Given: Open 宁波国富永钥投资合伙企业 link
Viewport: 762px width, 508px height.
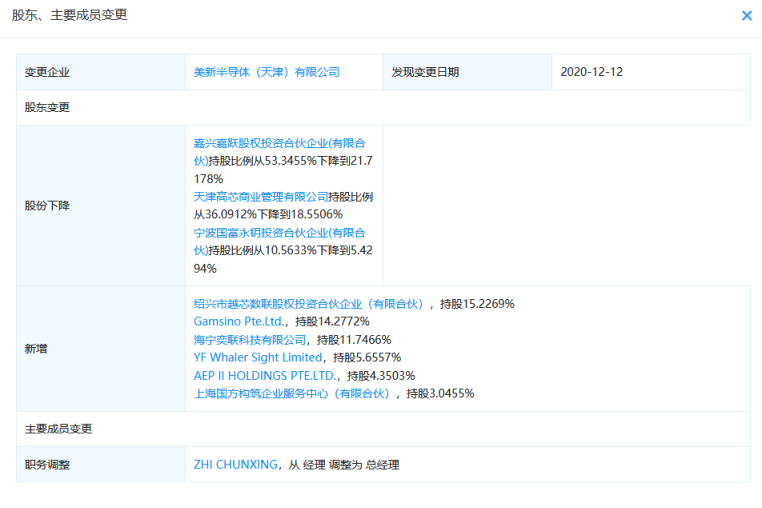Looking at the screenshot, I should [284, 232].
